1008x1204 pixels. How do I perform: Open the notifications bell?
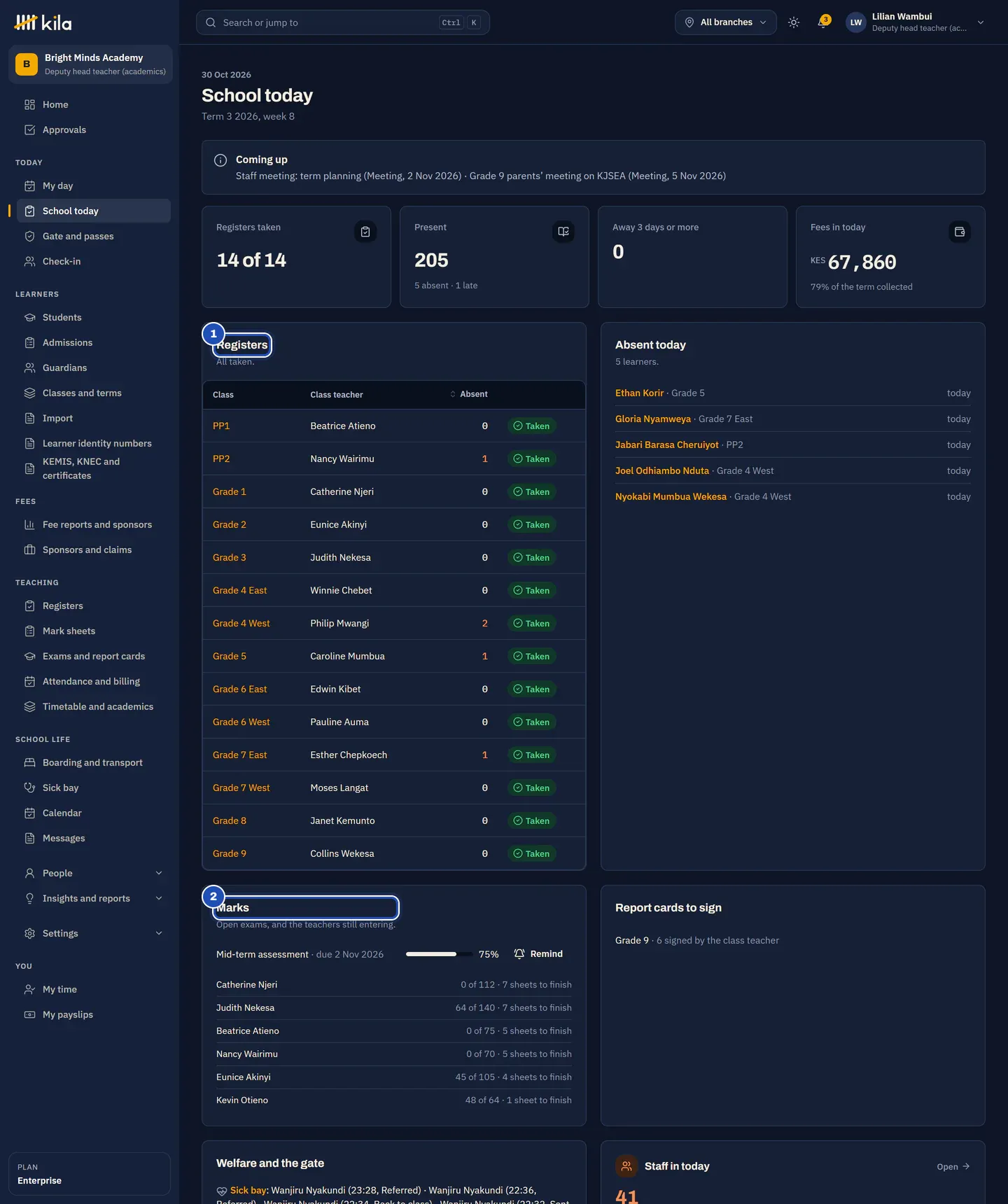click(823, 22)
